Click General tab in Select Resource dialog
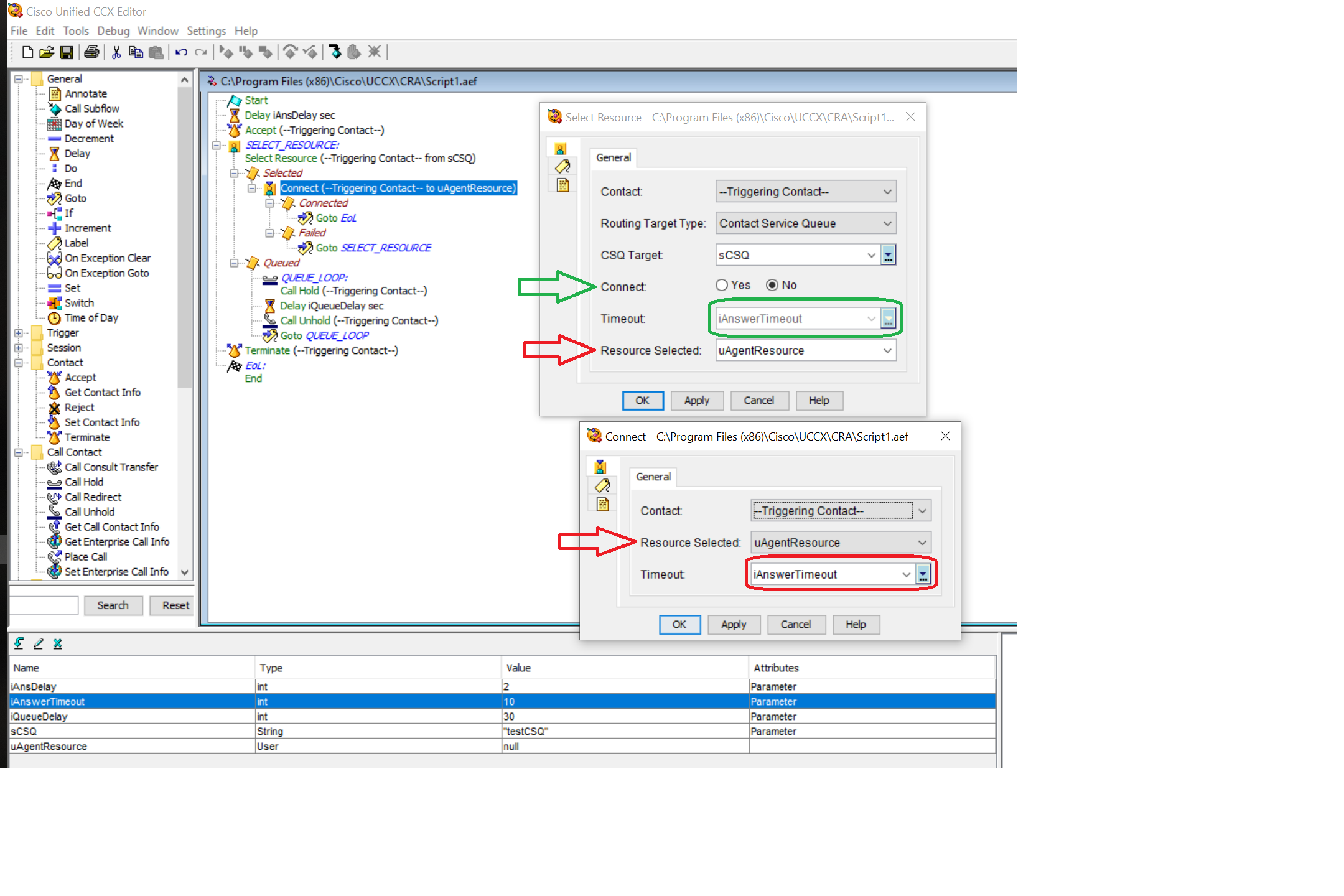Screen dimensions: 1344x896 [614, 158]
